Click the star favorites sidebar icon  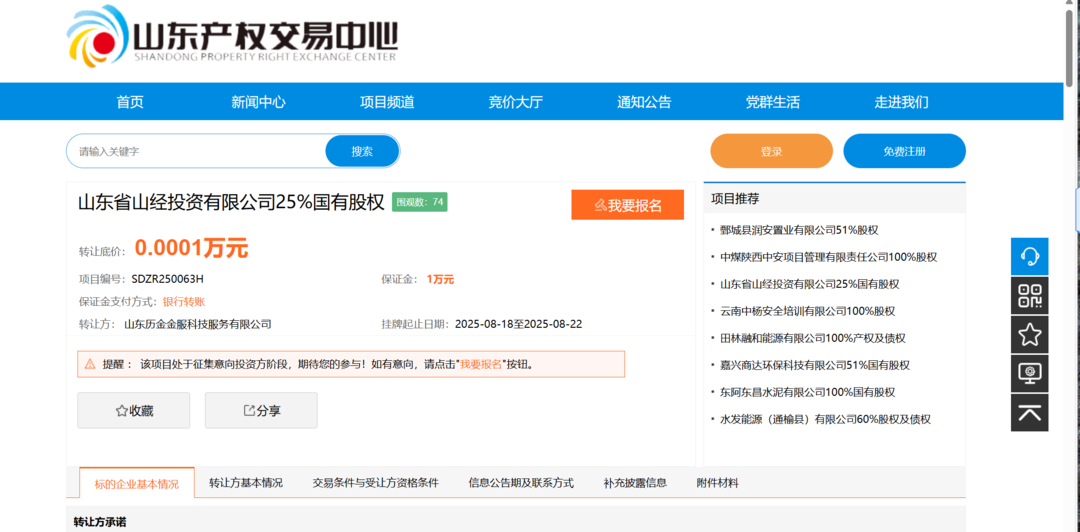click(1029, 335)
